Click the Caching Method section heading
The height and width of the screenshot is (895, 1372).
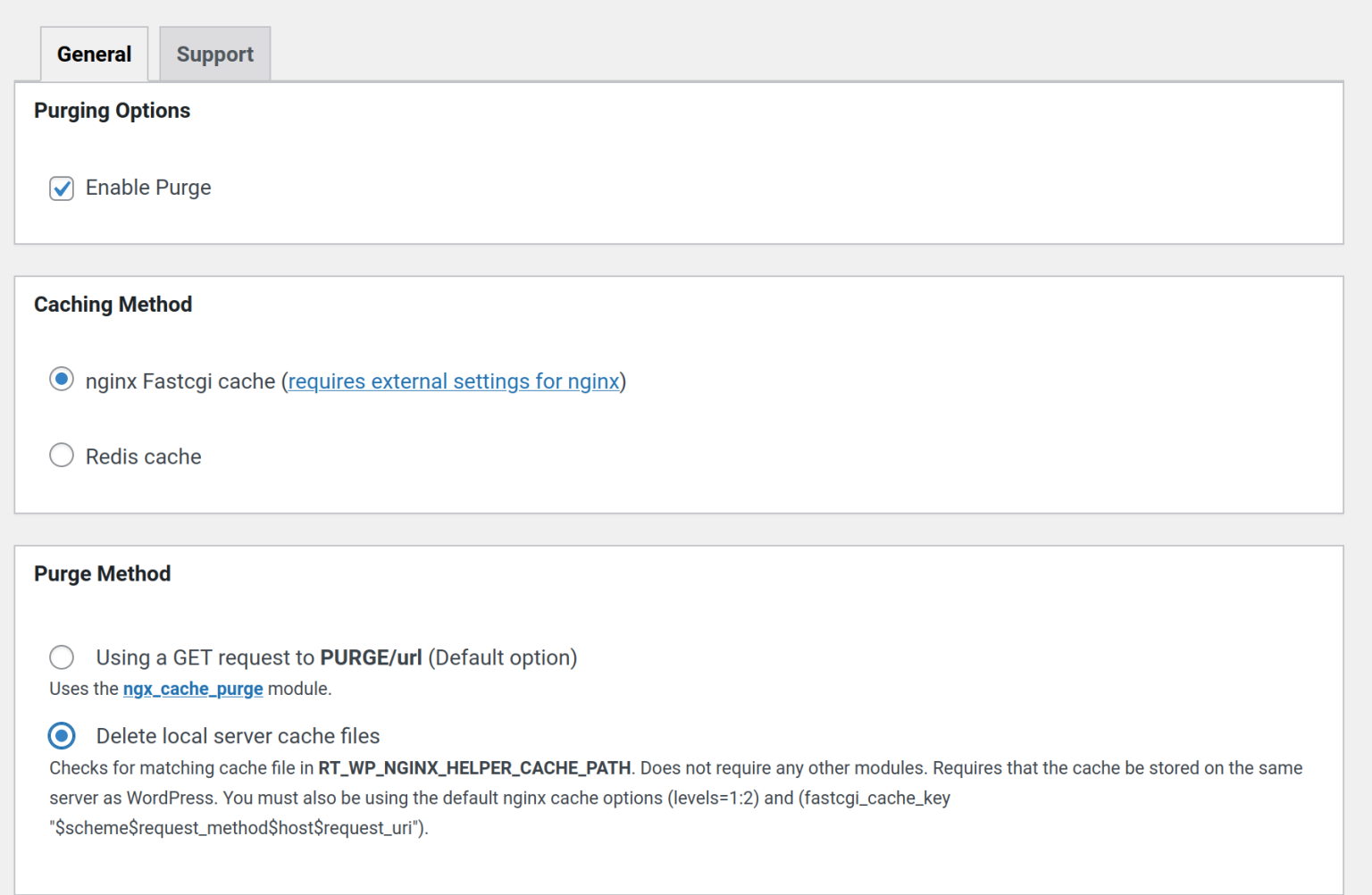(113, 305)
